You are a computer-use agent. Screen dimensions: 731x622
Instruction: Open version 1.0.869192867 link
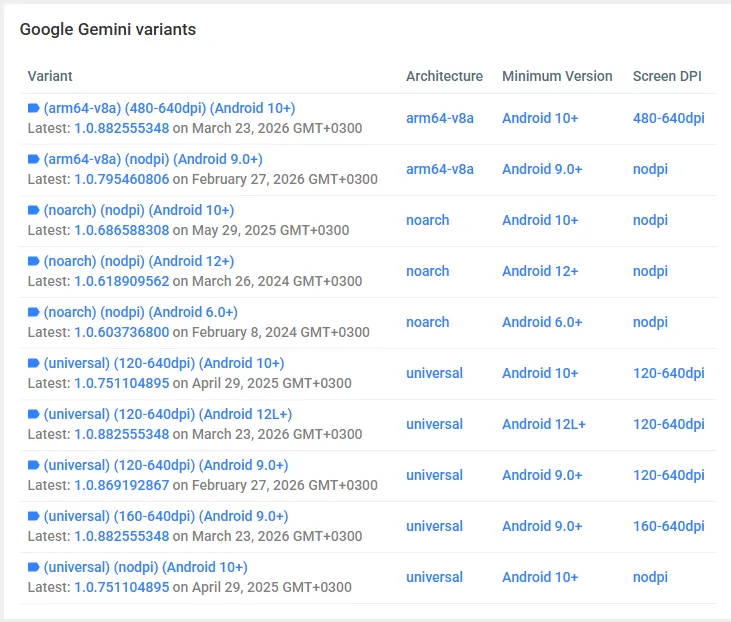click(121, 486)
